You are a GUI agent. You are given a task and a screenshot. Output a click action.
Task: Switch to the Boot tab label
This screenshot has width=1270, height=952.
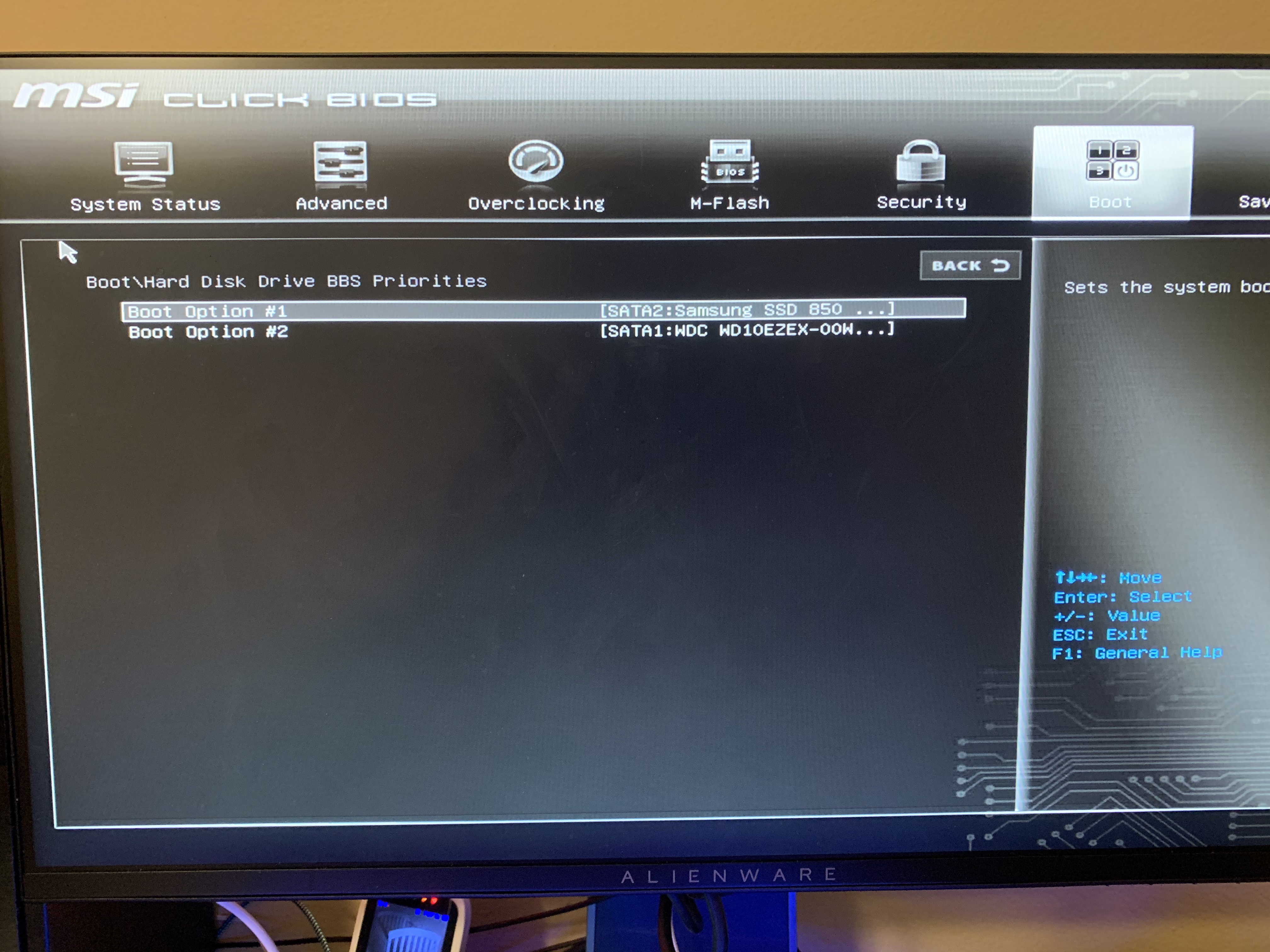coord(1110,202)
